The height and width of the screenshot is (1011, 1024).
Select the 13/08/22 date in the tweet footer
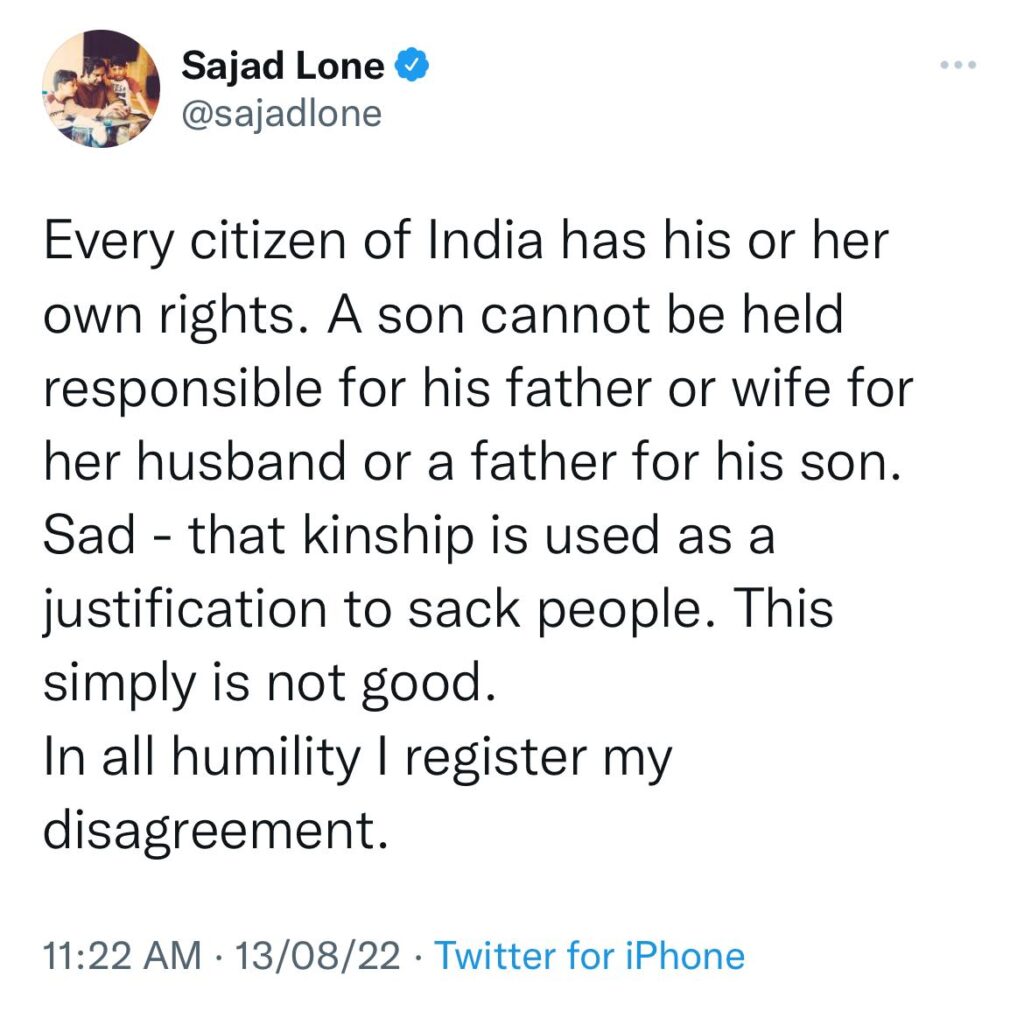pyautogui.click(x=317, y=956)
